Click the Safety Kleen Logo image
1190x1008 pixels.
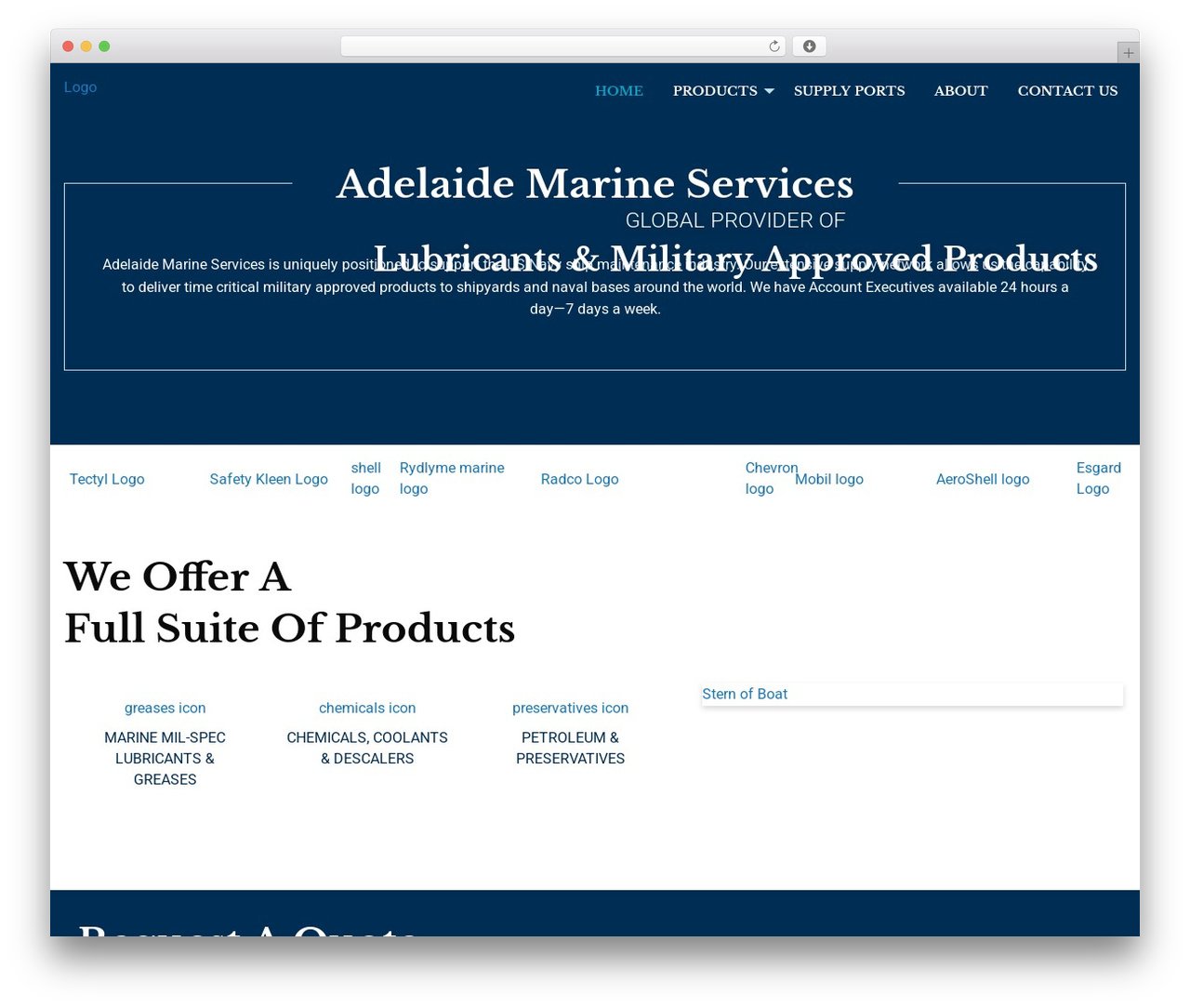(269, 479)
